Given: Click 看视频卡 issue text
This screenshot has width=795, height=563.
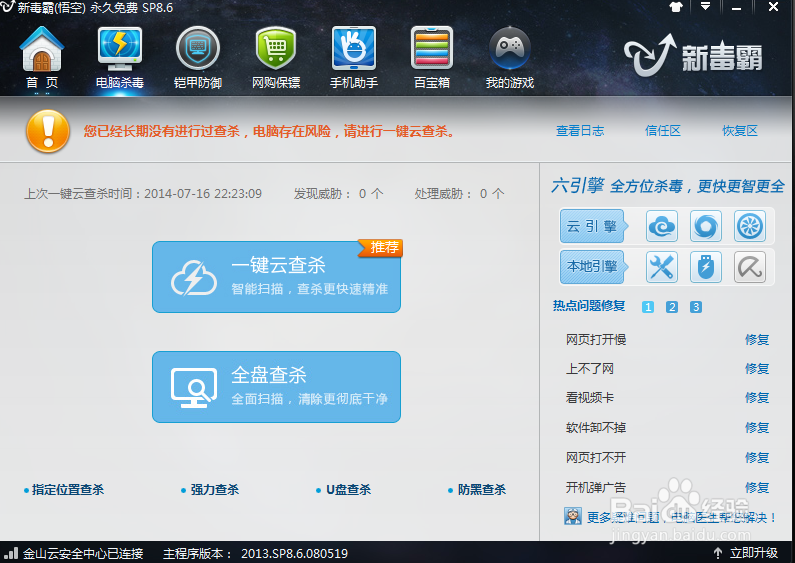Looking at the screenshot, I should 590,398.
